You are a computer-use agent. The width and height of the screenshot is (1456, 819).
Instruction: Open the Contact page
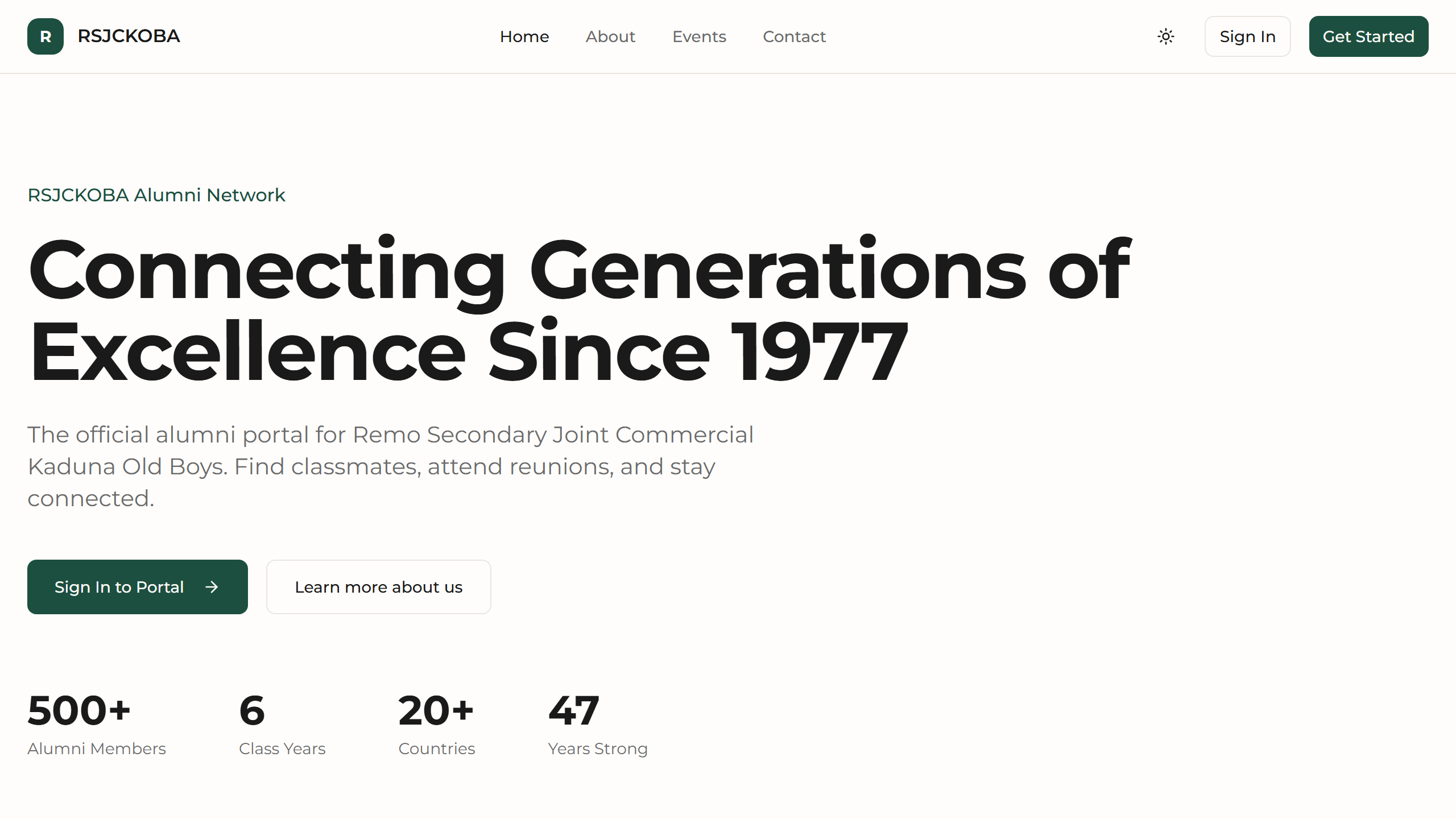(x=794, y=36)
